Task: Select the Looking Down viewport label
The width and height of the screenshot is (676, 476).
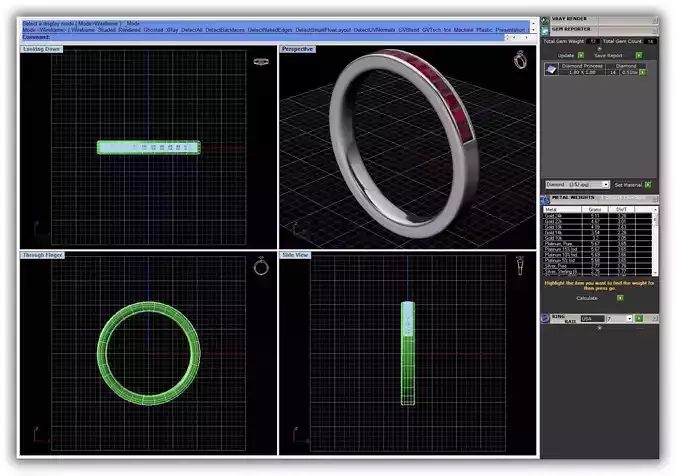Action: (42, 49)
